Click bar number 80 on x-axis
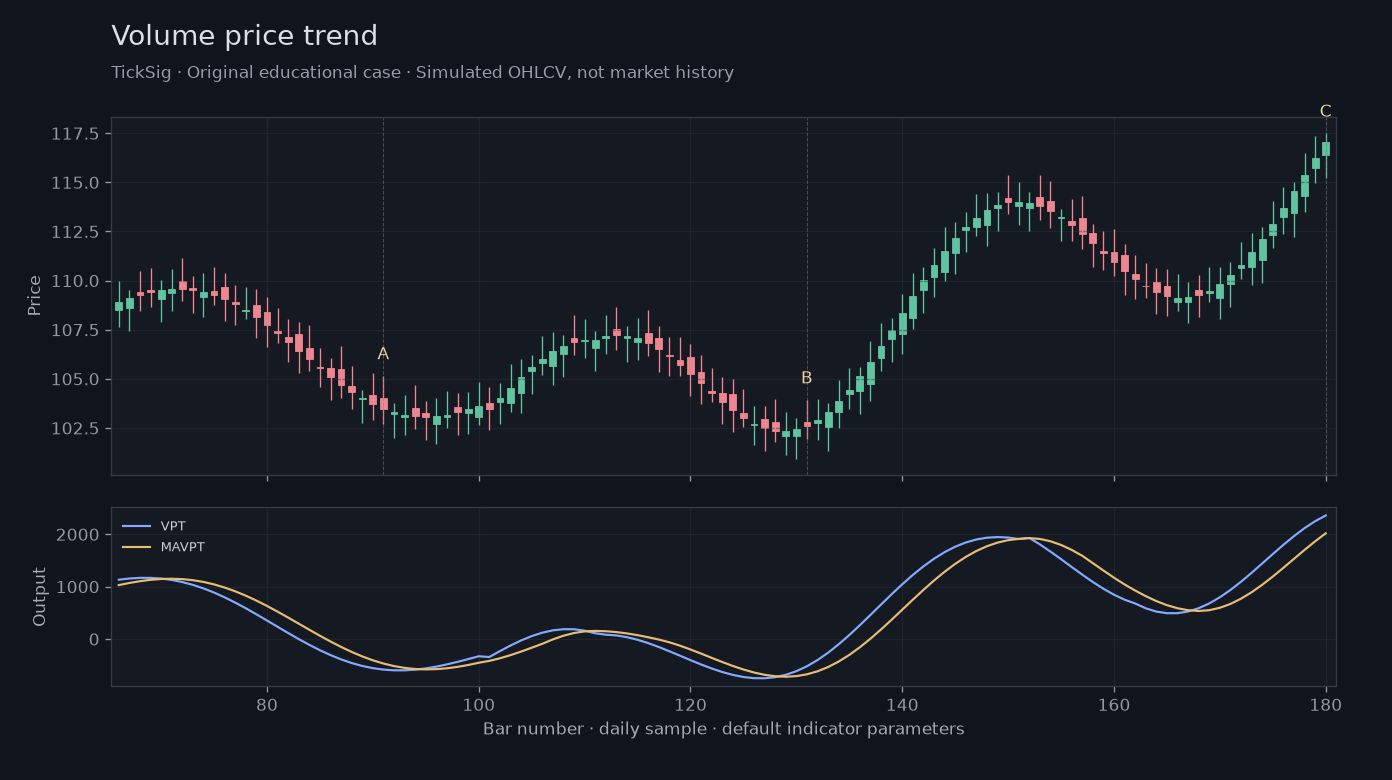The height and width of the screenshot is (780, 1392). [267, 703]
